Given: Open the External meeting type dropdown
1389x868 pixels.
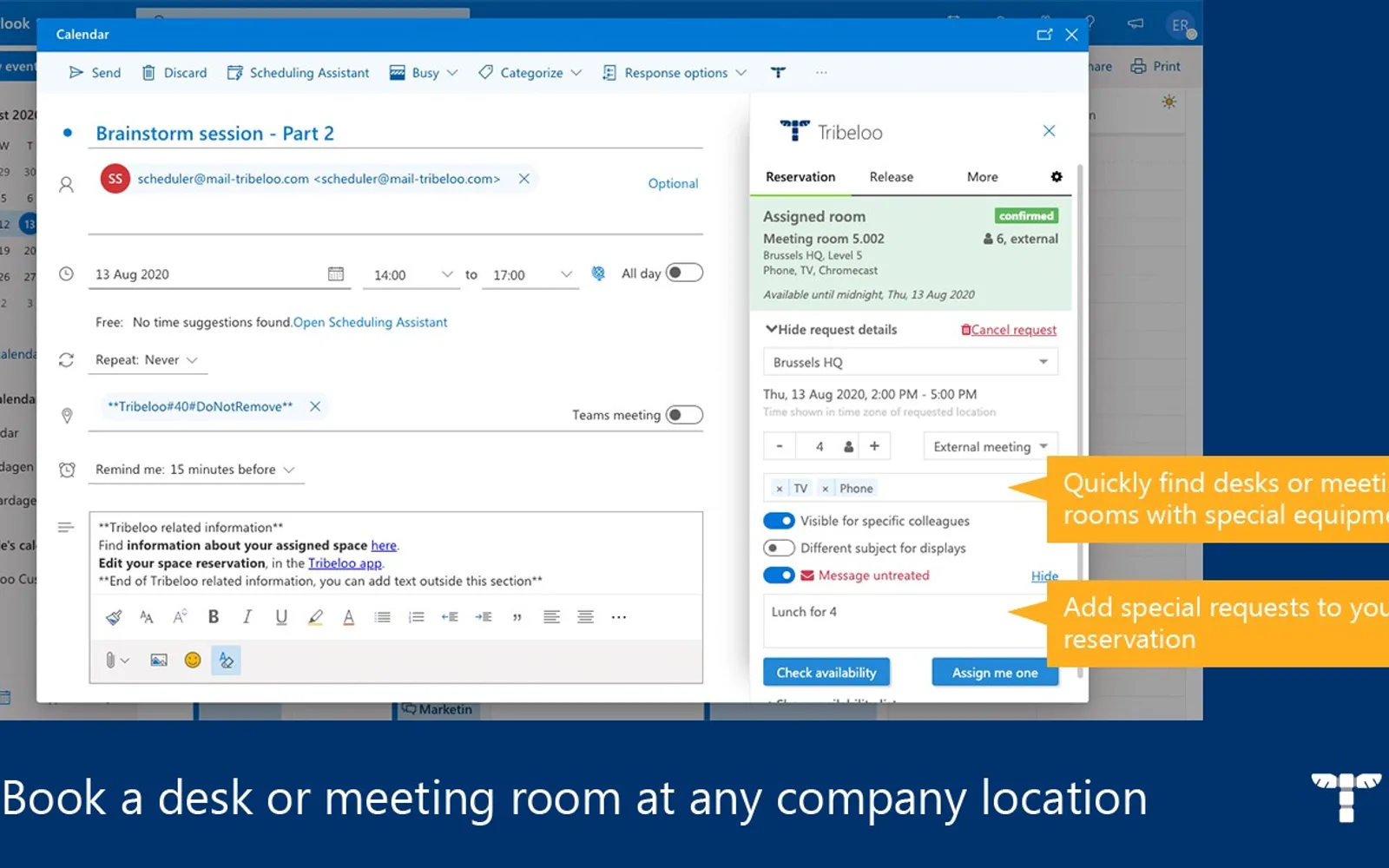Looking at the screenshot, I should [x=991, y=446].
